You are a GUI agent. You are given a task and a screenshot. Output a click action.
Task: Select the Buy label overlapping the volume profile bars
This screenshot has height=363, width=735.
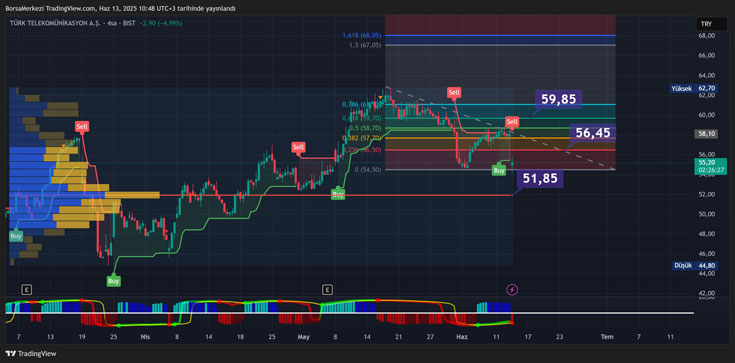pyautogui.click(x=15, y=235)
